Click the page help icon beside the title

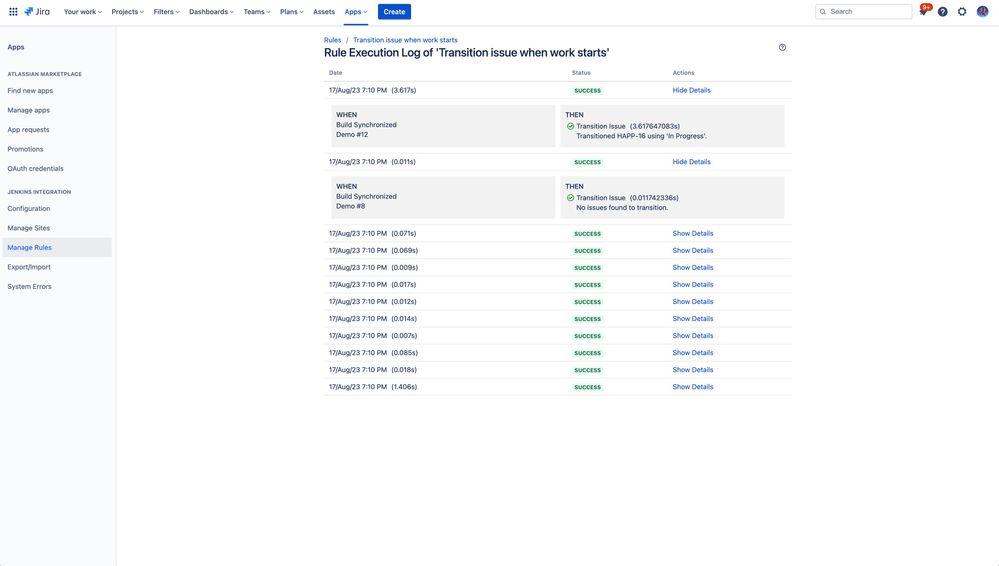click(x=782, y=47)
